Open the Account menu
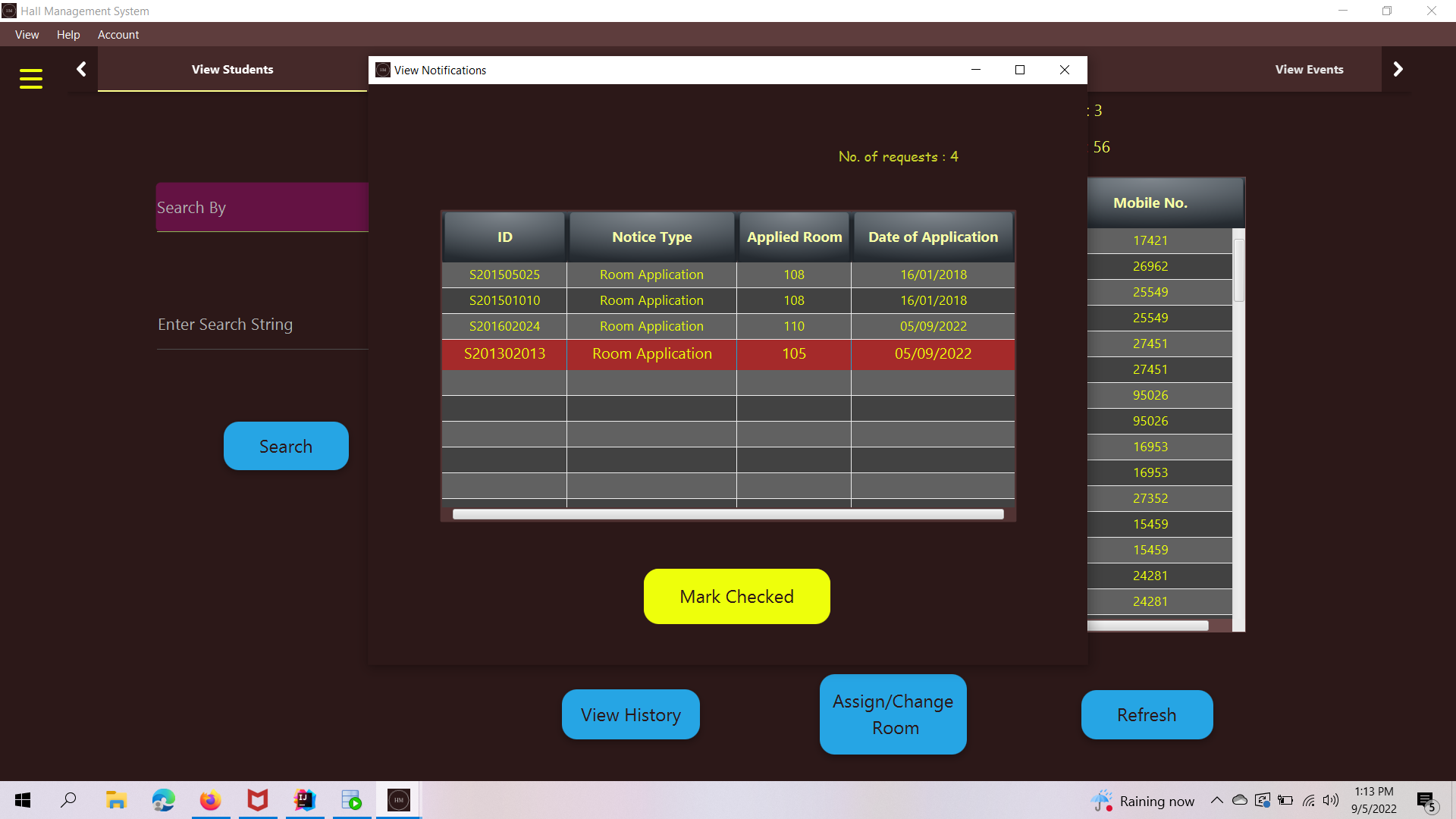Viewport: 1456px width, 819px height. coord(118,35)
